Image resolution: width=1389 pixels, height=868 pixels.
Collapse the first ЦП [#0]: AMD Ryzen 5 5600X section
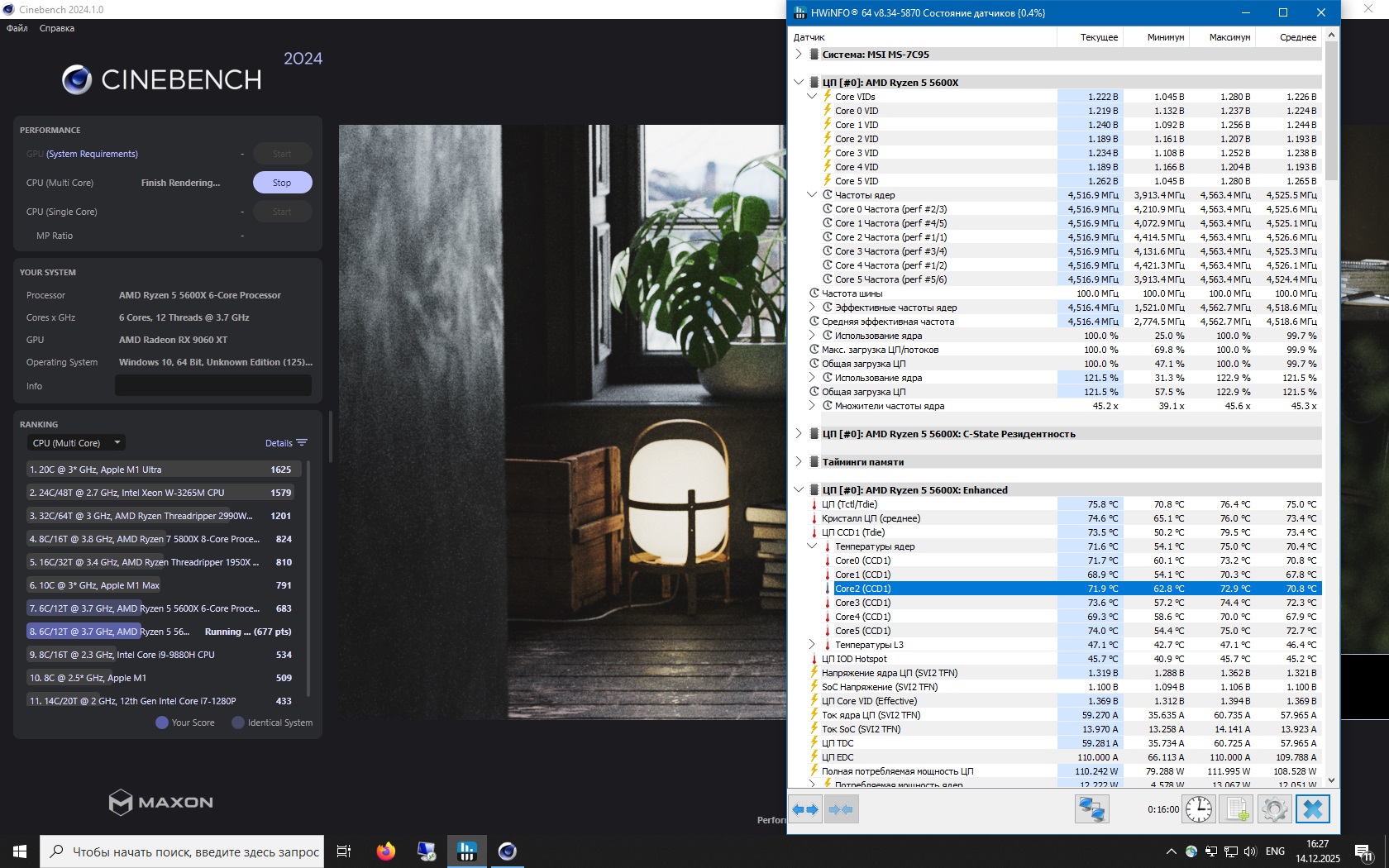tap(799, 83)
